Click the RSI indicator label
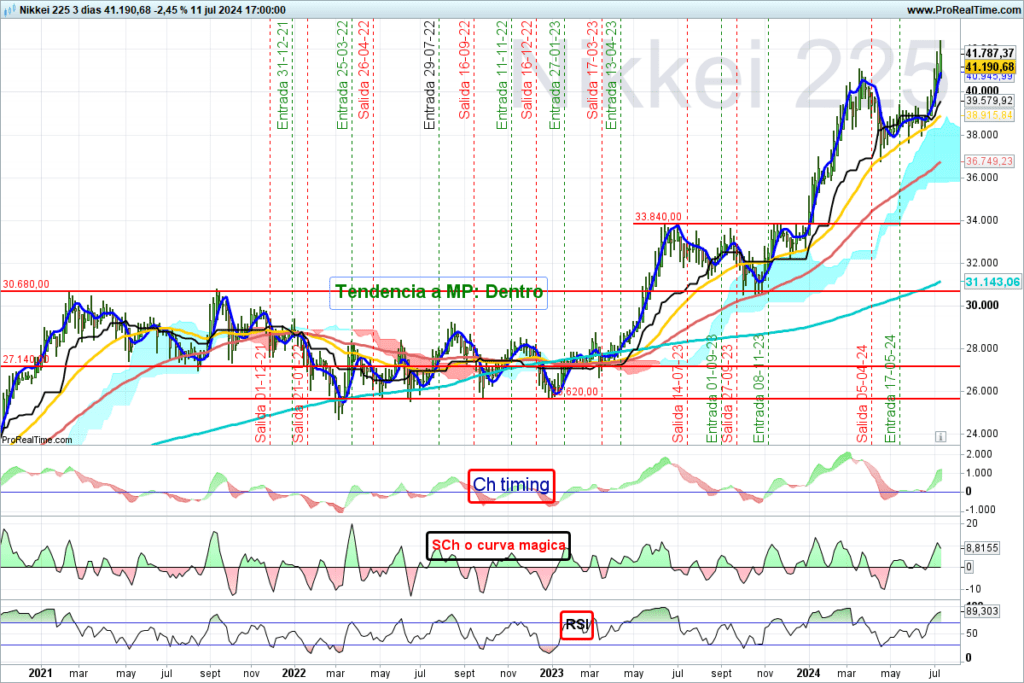This screenshot has width=1024, height=683. click(577, 625)
